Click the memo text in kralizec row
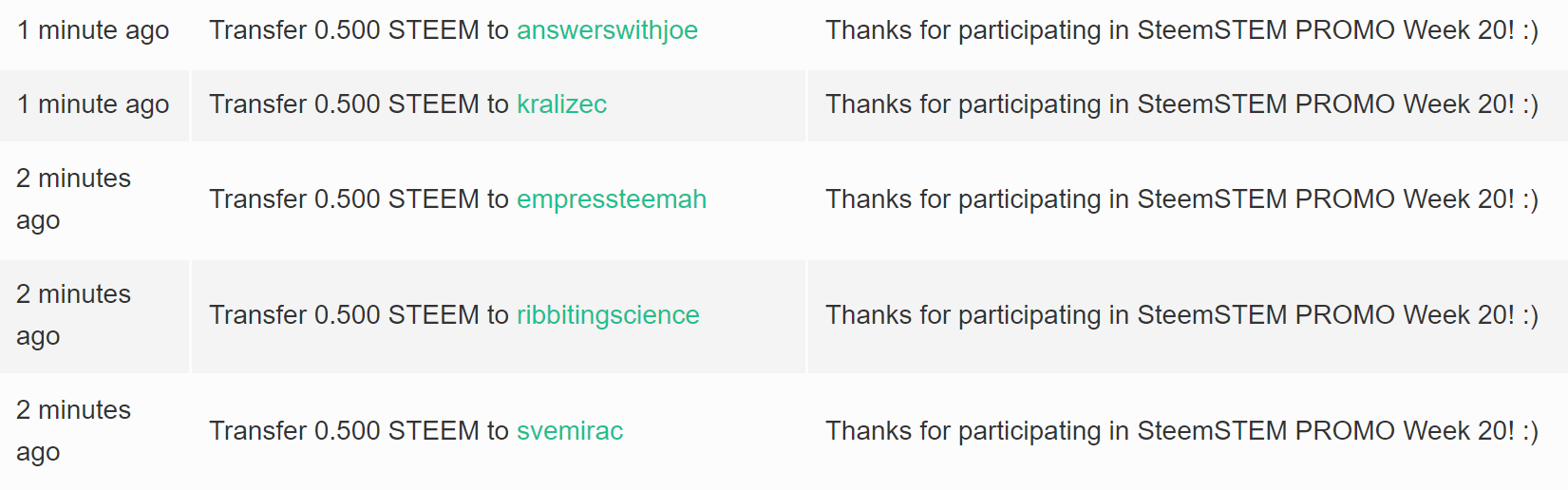Image resolution: width=1568 pixels, height=490 pixels. pyautogui.click(x=1181, y=104)
